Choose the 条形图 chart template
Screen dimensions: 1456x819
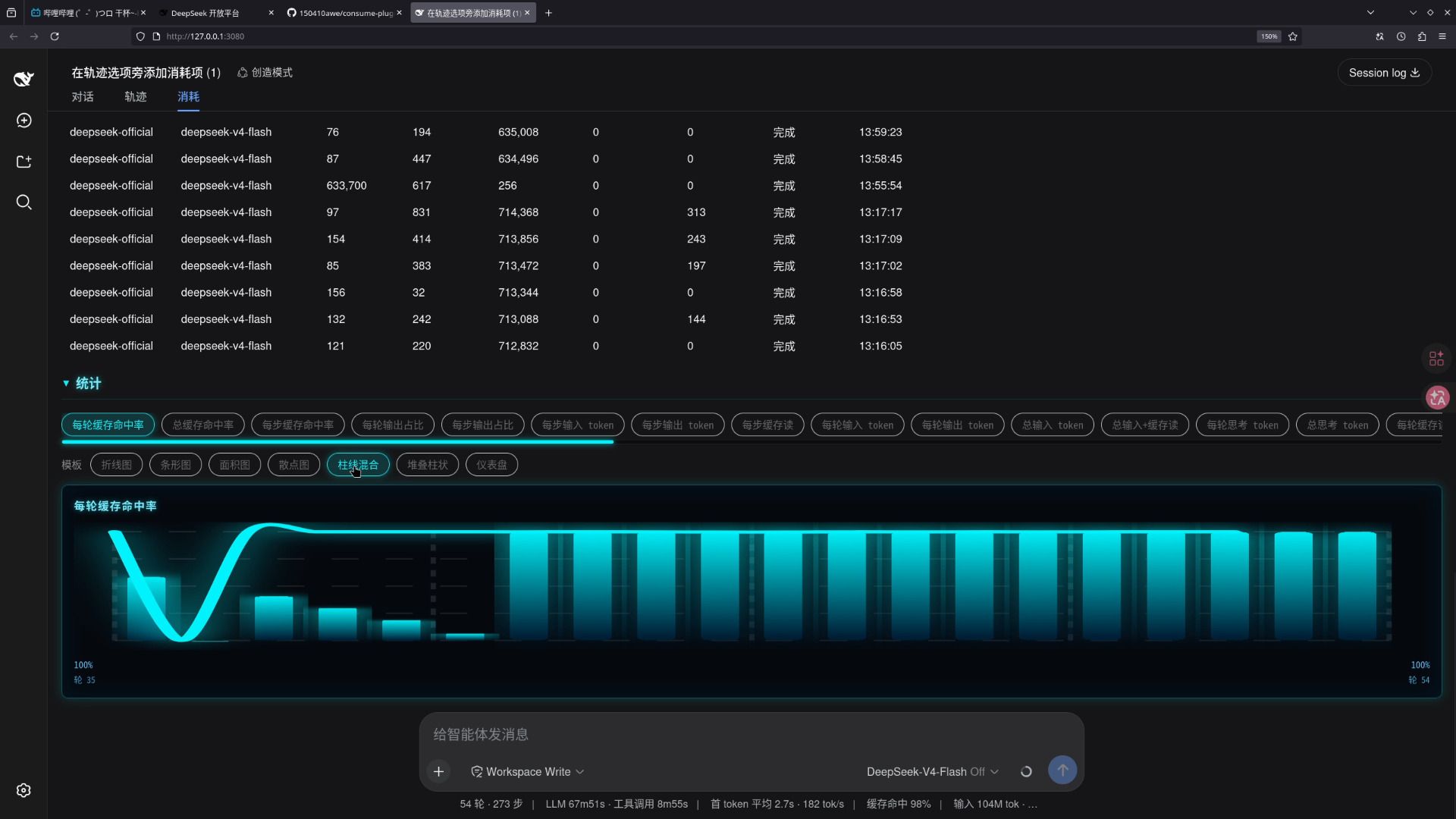(x=175, y=465)
